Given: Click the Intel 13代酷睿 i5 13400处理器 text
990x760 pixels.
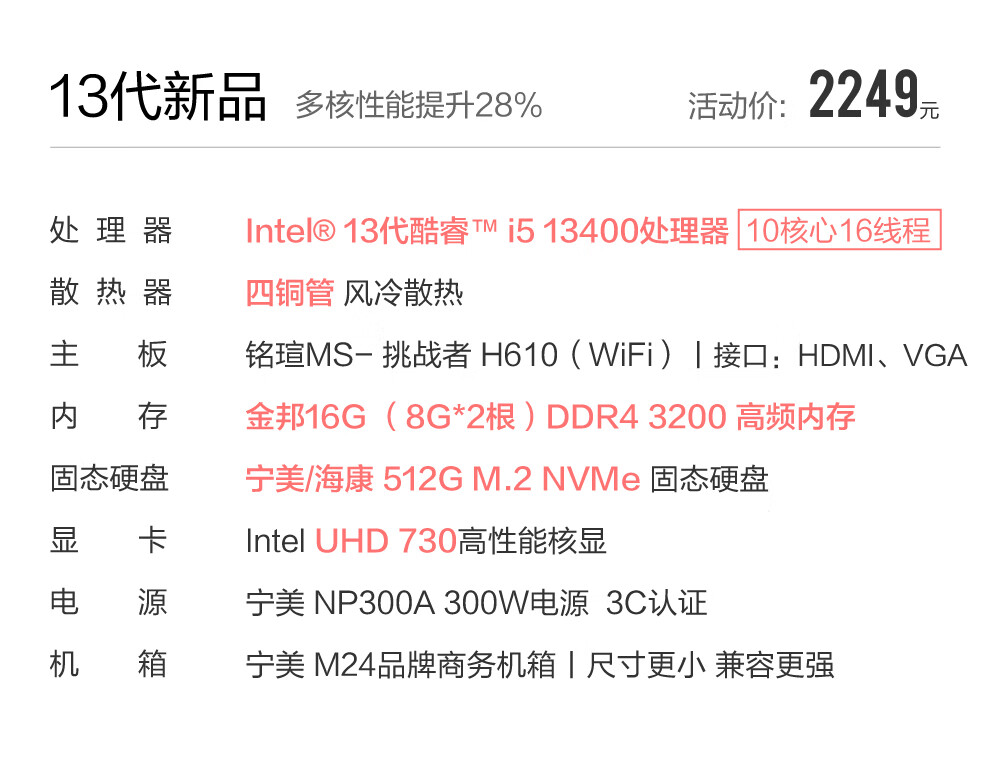Looking at the screenshot, I should point(487,230).
